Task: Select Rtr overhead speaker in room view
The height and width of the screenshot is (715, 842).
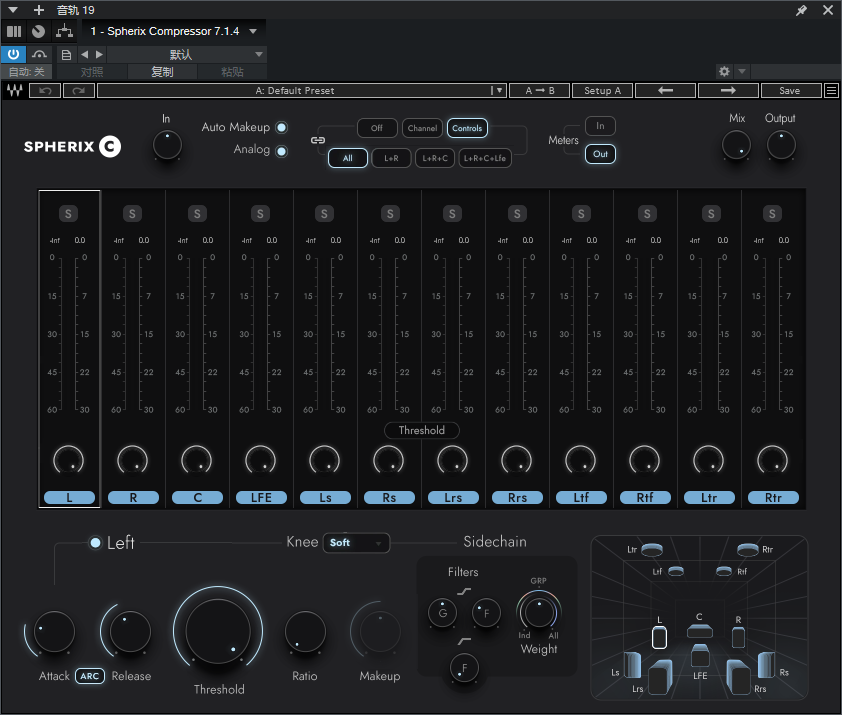Action: point(747,550)
